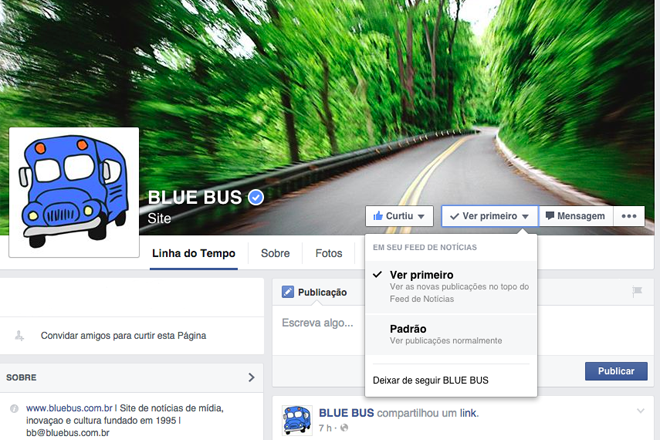Switch to the Fotos tab
The width and height of the screenshot is (660, 440).
coord(329,253)
